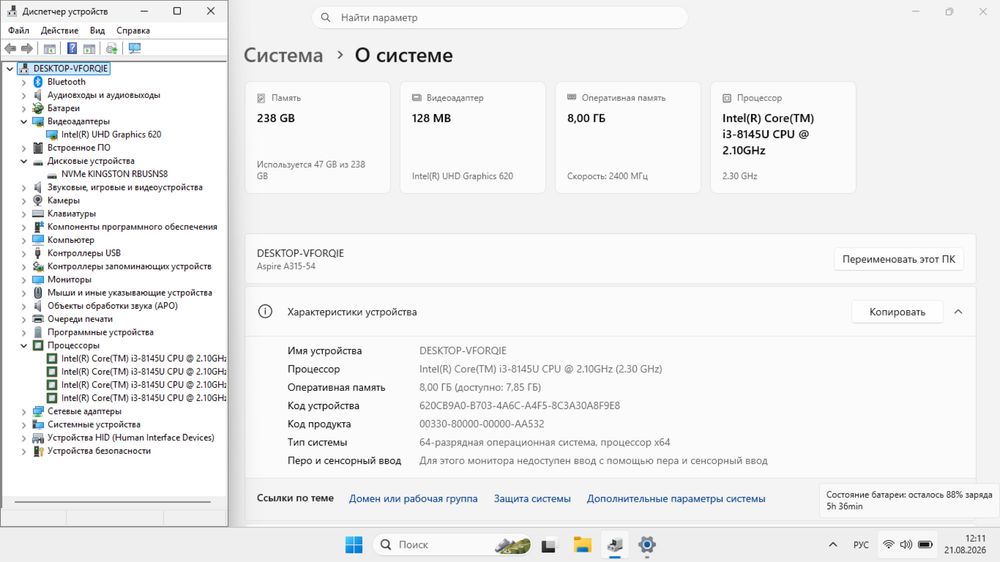Click the Aspire A315-54 model text
This screenshot has width=1000, height=562.
coord(286,266)
